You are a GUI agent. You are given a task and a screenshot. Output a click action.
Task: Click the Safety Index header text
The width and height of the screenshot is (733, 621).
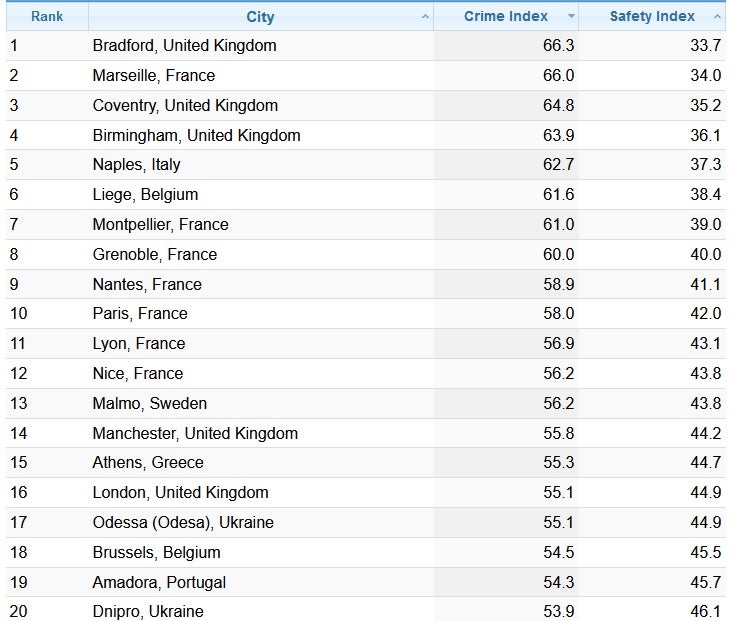pyautogui.click(x=652, y=17)
